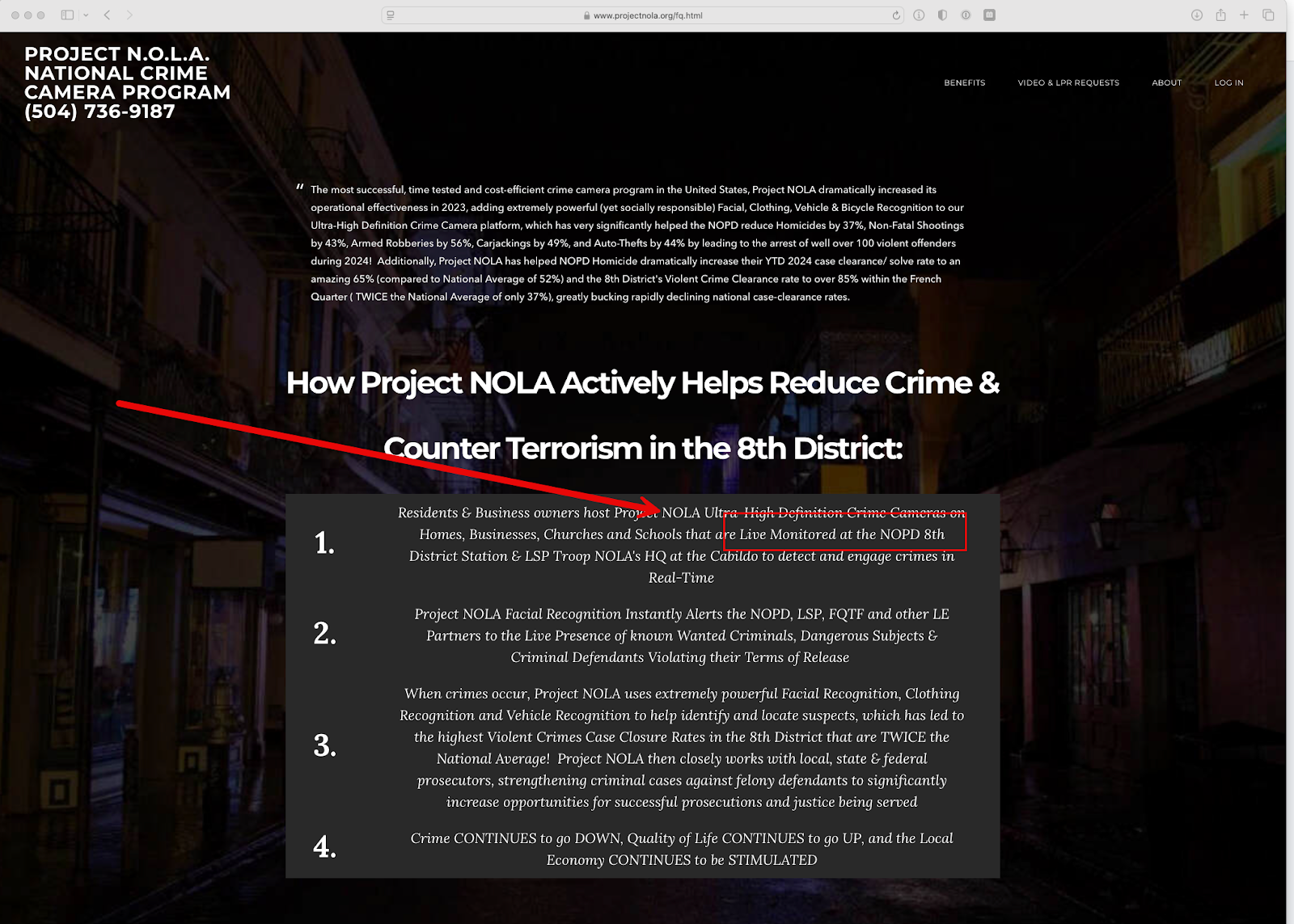Open the info circle extension icon
Viewport: 1294px width, 924px height.
click(919, 15)
